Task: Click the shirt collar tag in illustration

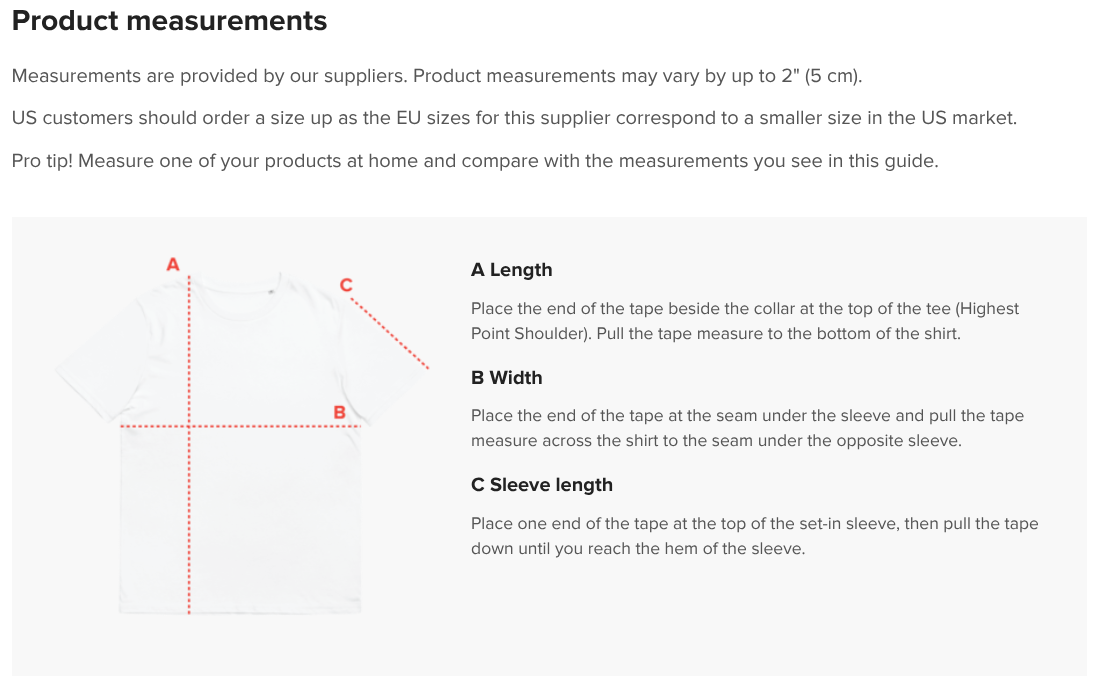Action: point(271,292)
